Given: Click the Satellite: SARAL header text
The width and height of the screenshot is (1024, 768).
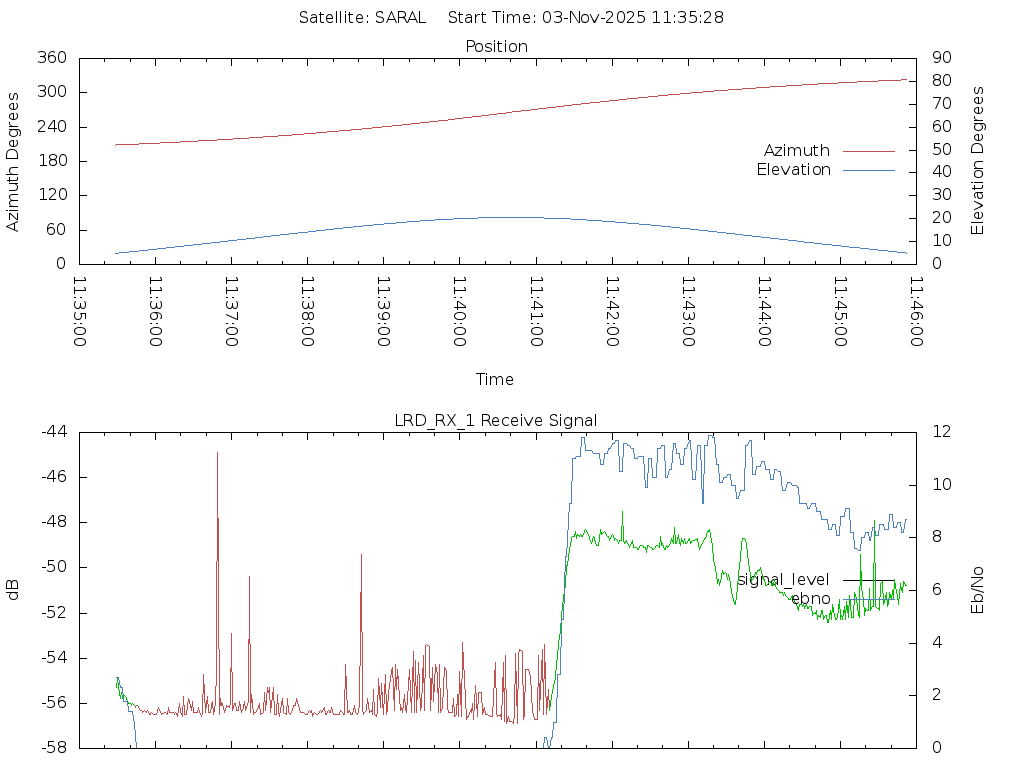Looking at the screenshot, I should pyautogui.click(x=362, y=18).
